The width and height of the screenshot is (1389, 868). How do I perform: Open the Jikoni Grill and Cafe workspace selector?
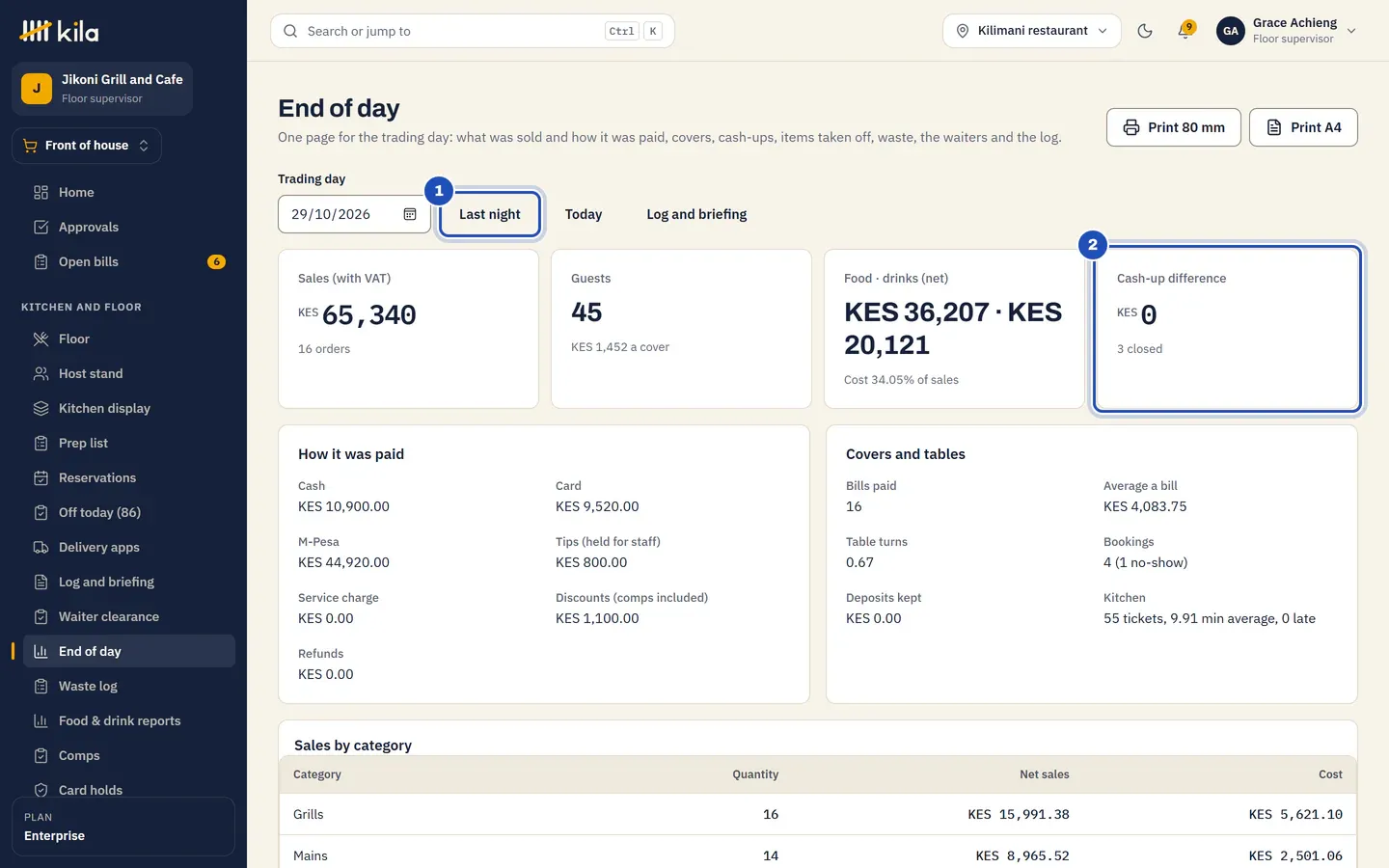tap(102, 89)
